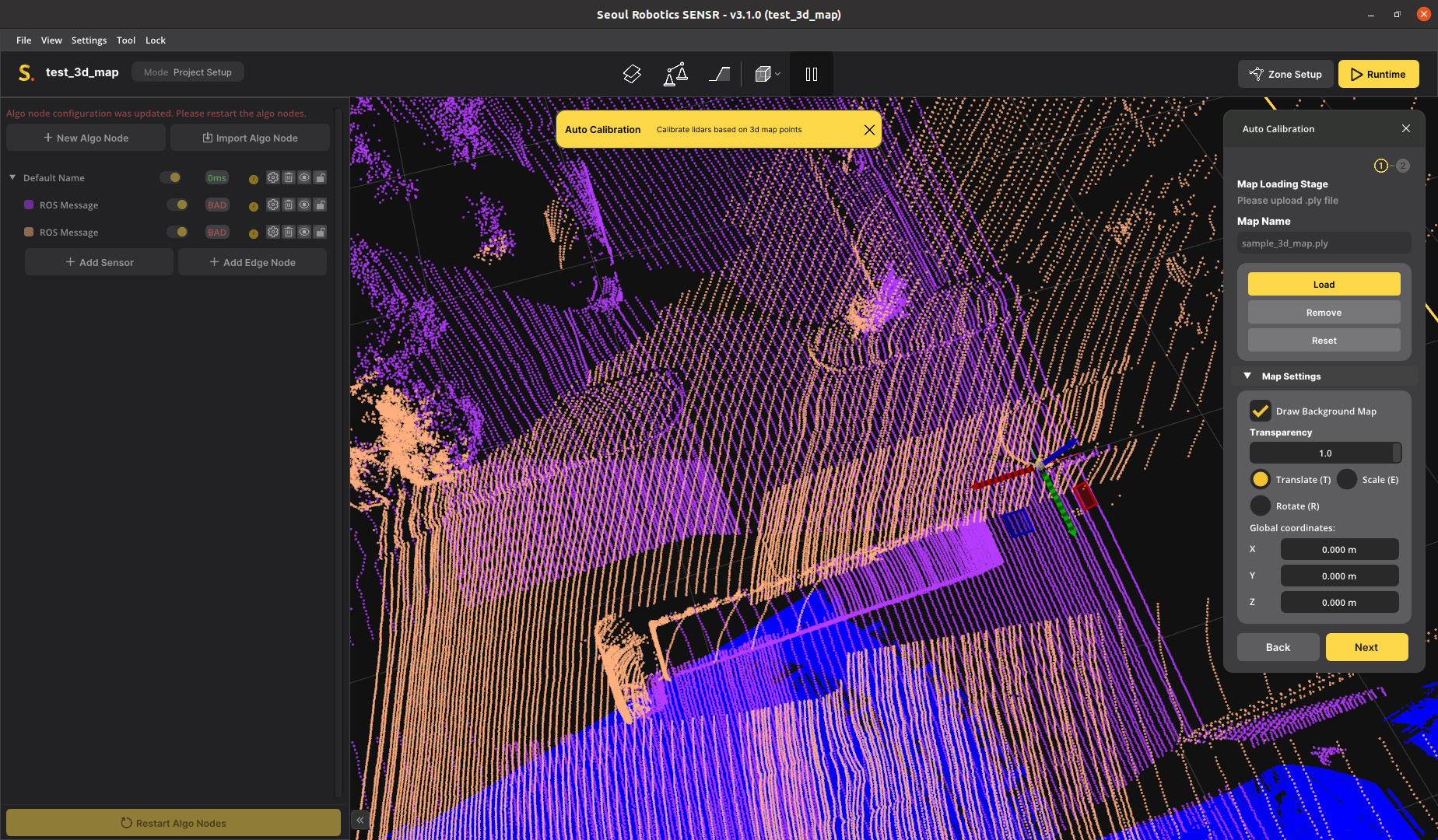This screenshot has width=1438, height=840.
Task: Click Add Sensor button
Action: (x=99, y=262)
